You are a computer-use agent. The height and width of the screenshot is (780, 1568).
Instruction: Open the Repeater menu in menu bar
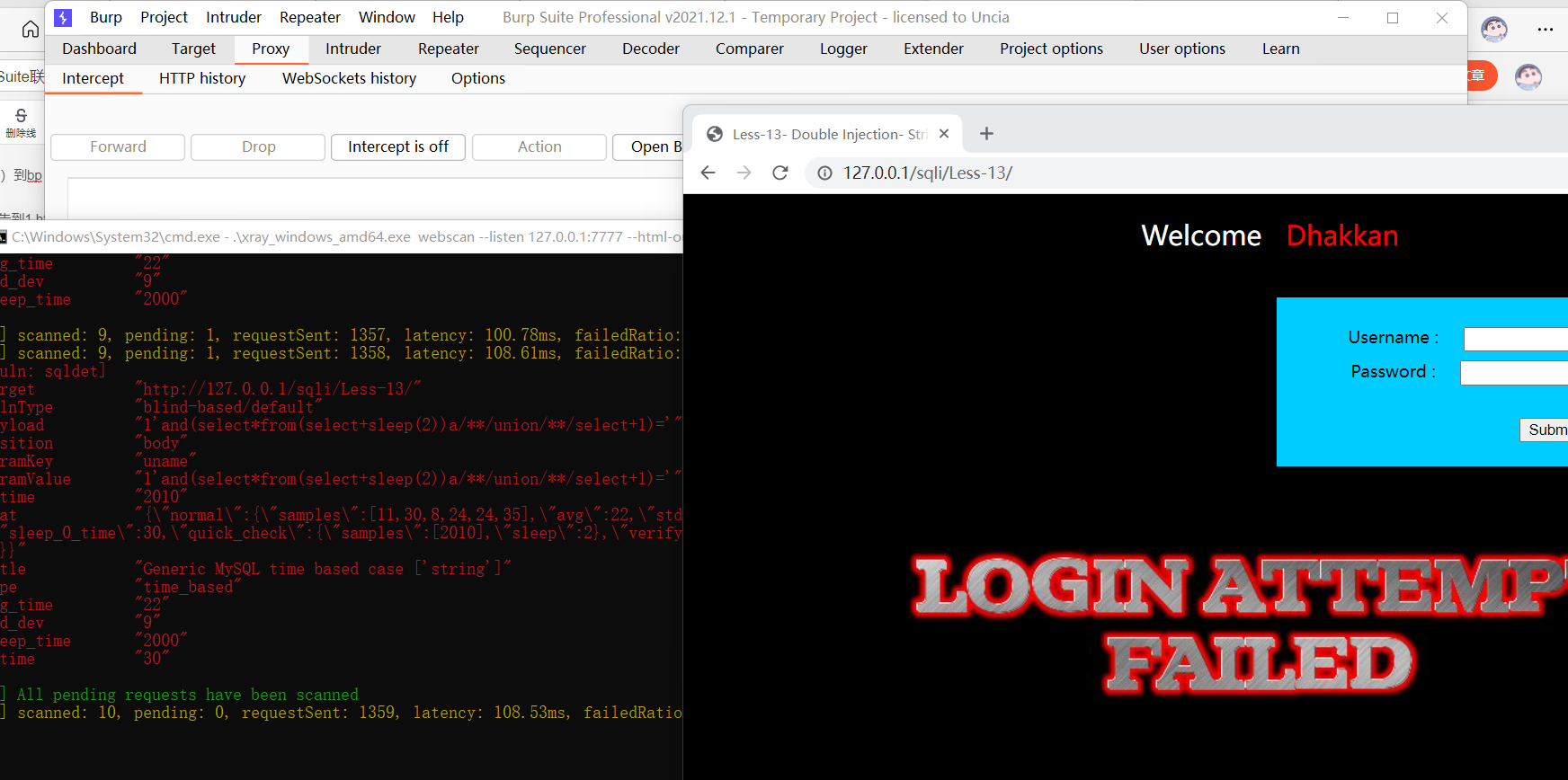[x=310, y=17]
